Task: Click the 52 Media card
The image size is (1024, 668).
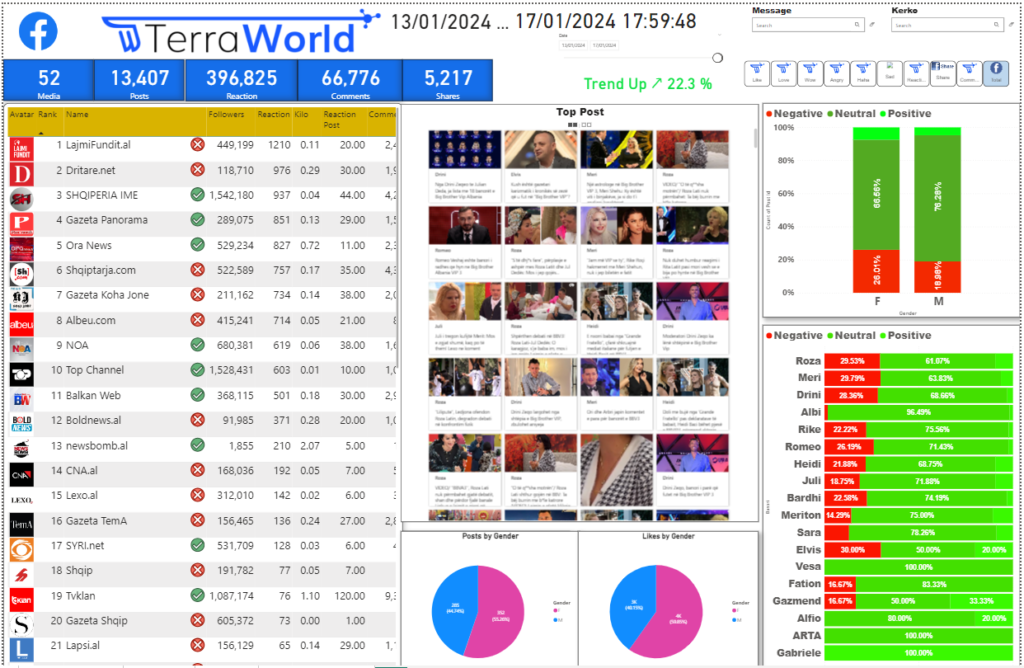Action: pyautogui.click(x=49, y=81)
